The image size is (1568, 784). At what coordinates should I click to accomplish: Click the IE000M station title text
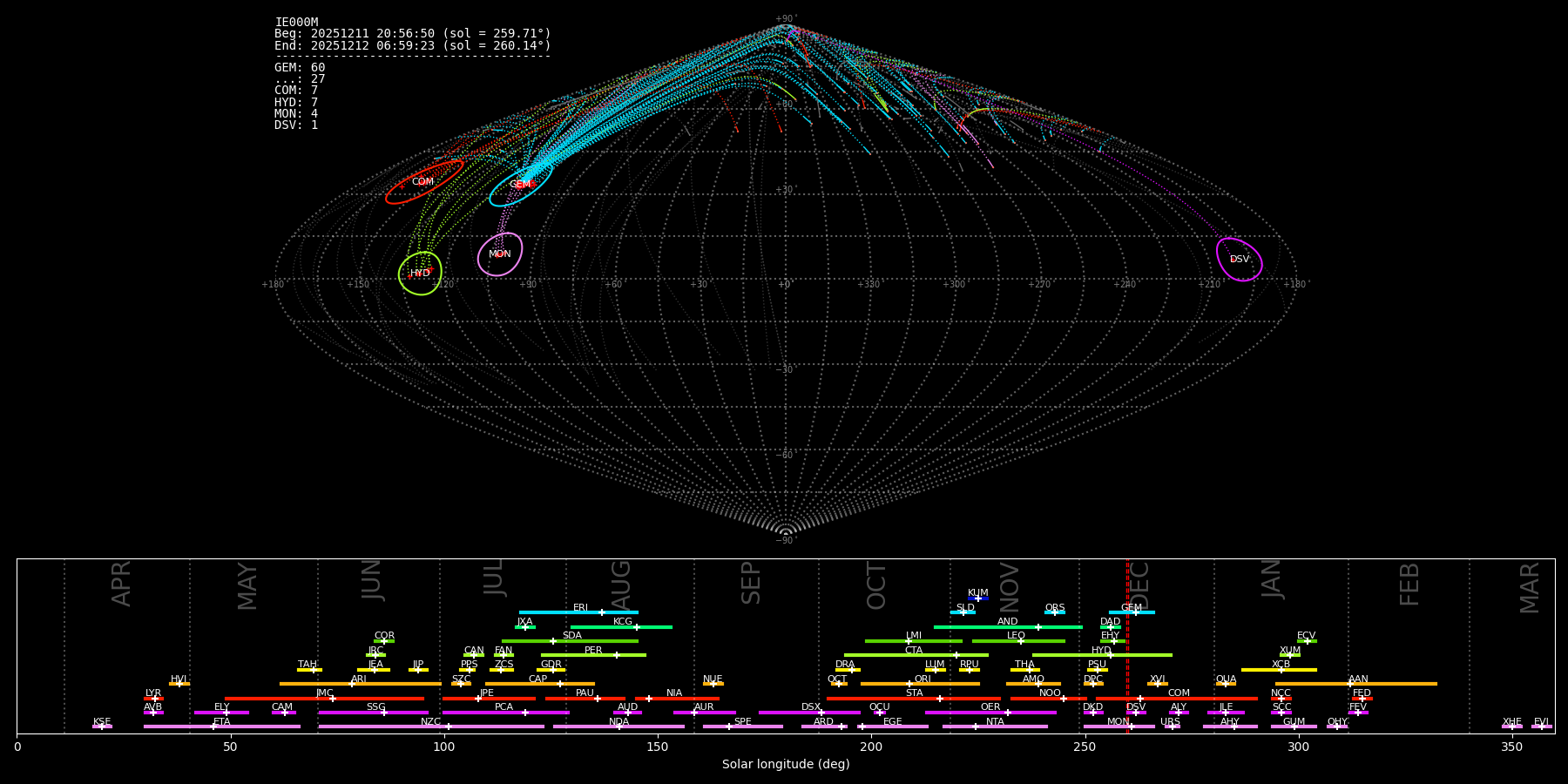(296, 23)
